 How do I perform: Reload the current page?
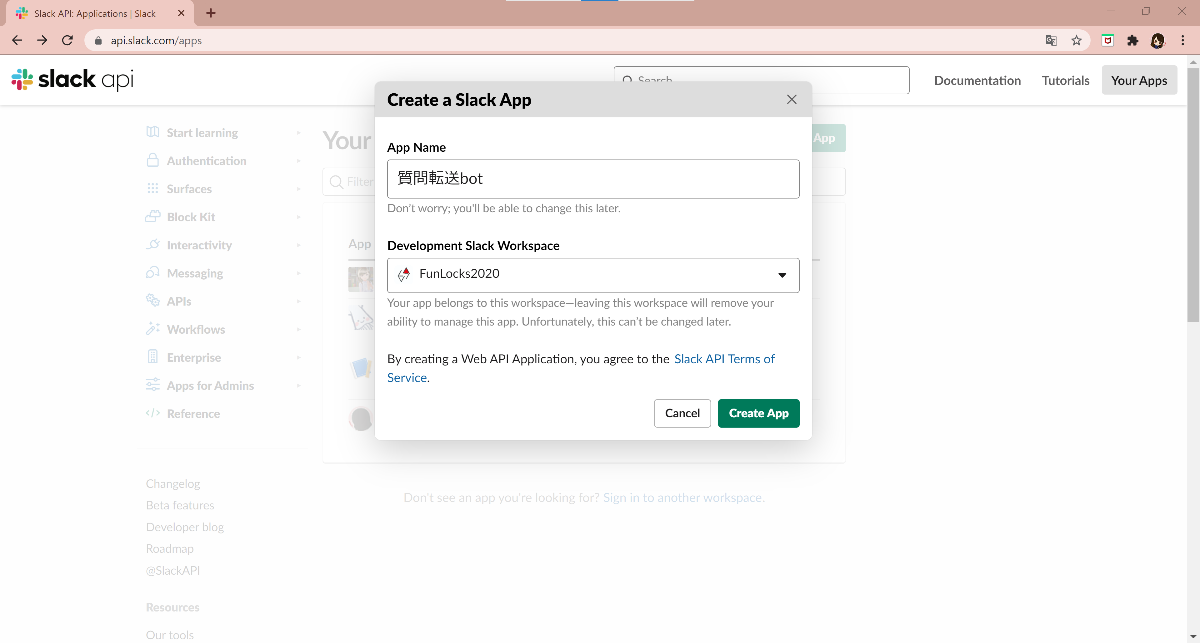point(67,40)
